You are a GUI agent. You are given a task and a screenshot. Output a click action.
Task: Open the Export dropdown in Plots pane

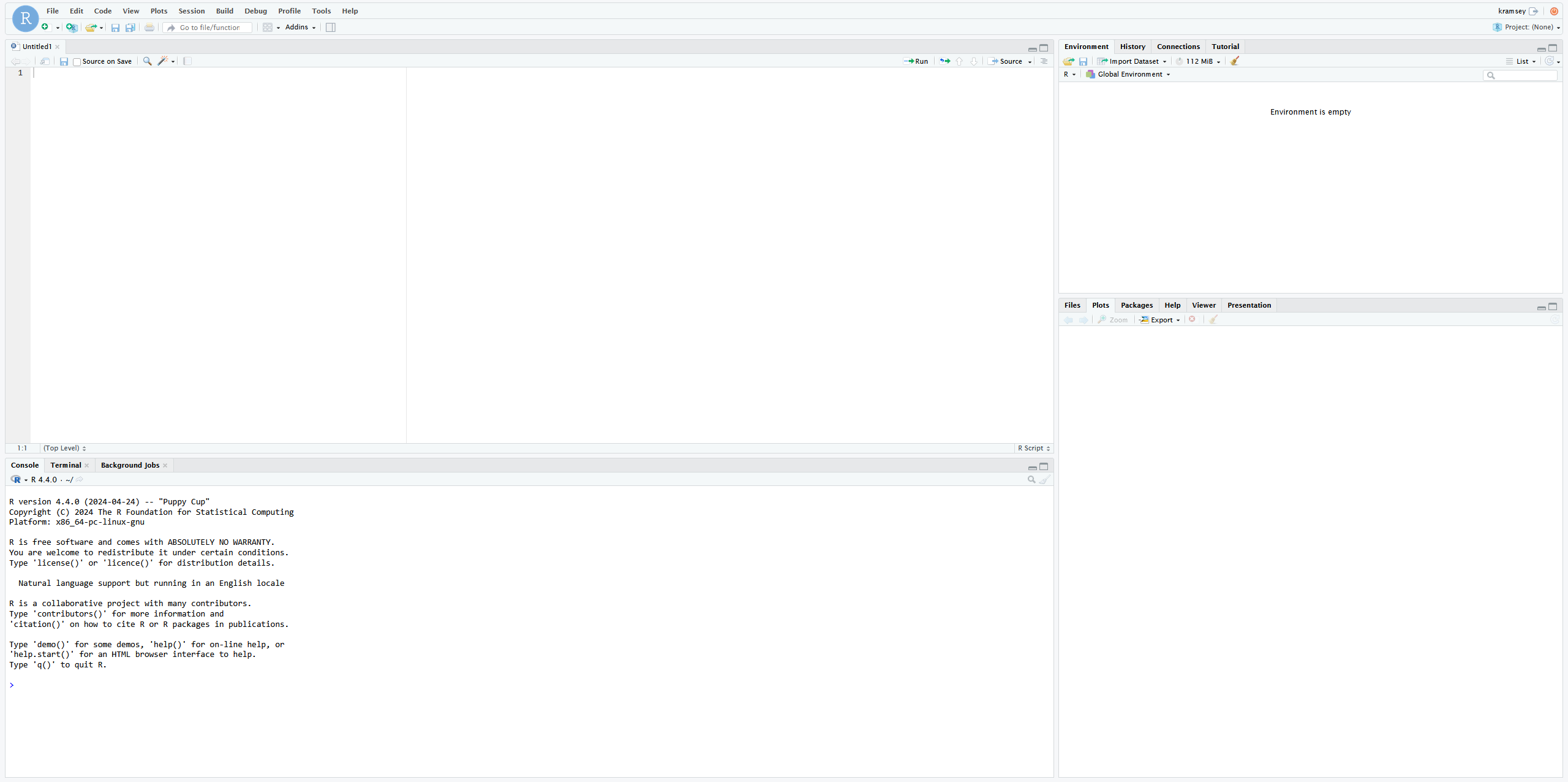tap(1160, 320)
